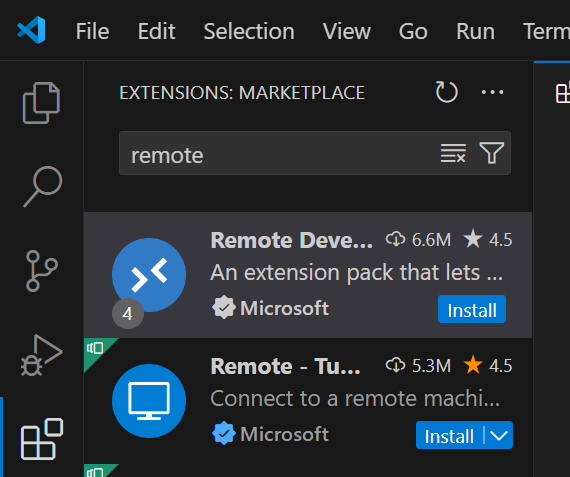
Task: Select the Remote - Tu... extension title
Action: (286, 366)
